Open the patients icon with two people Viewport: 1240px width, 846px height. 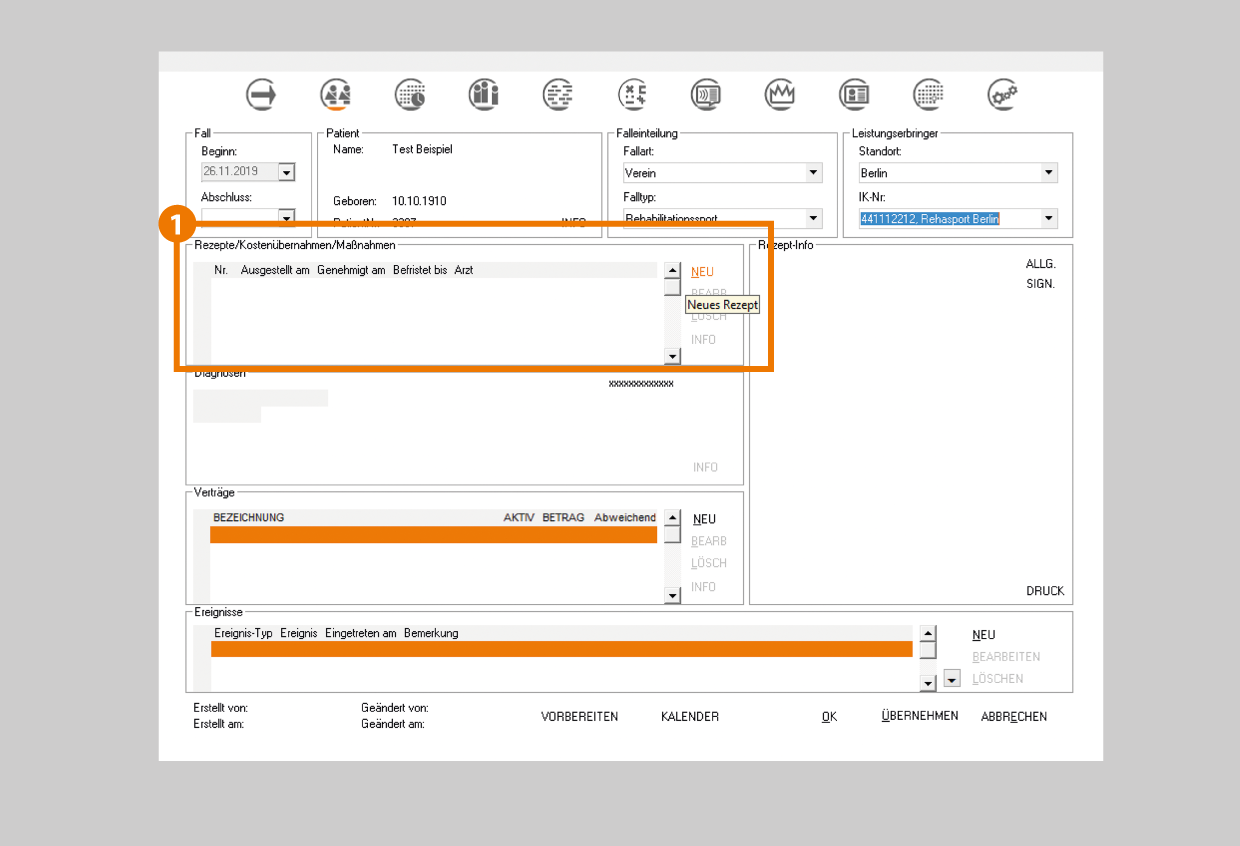pyautogui.click(x=335, y=94)
